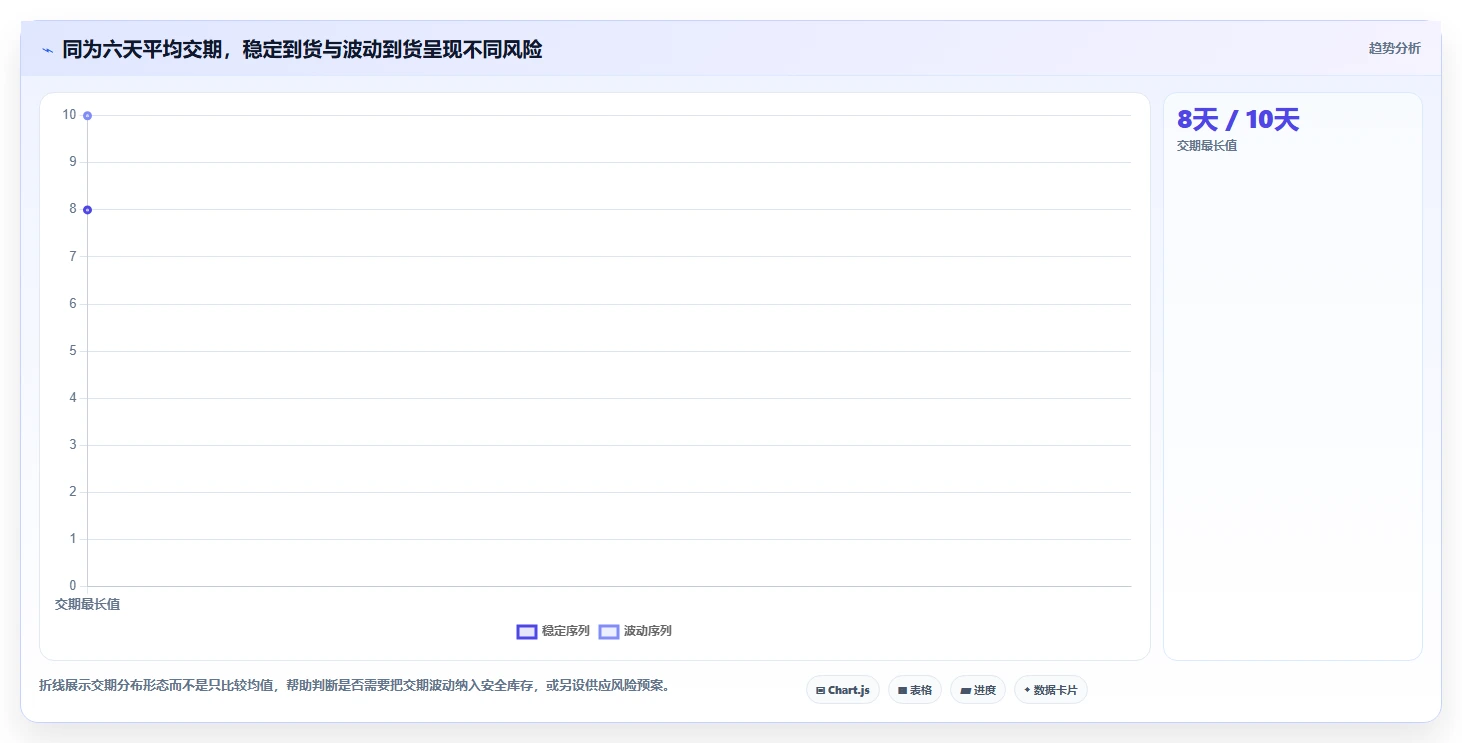The image size is (1462, 743).
Task: Click y-axis label 0
Action: [72, 586]
